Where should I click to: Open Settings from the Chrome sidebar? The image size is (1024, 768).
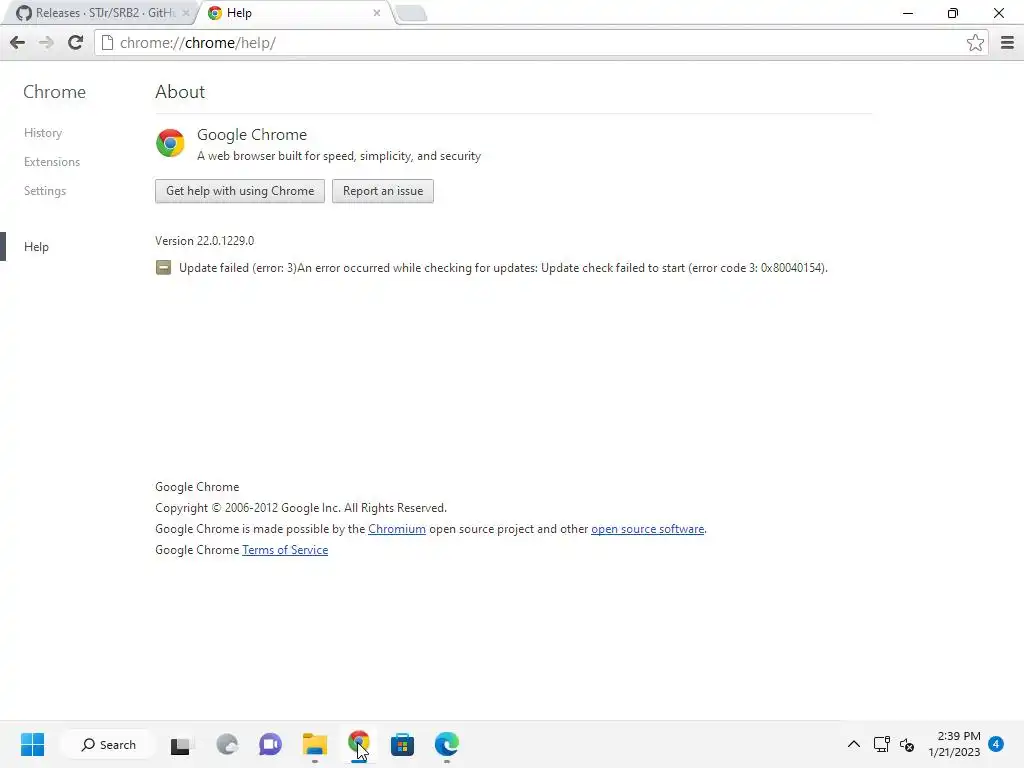(x=45, y=191)
